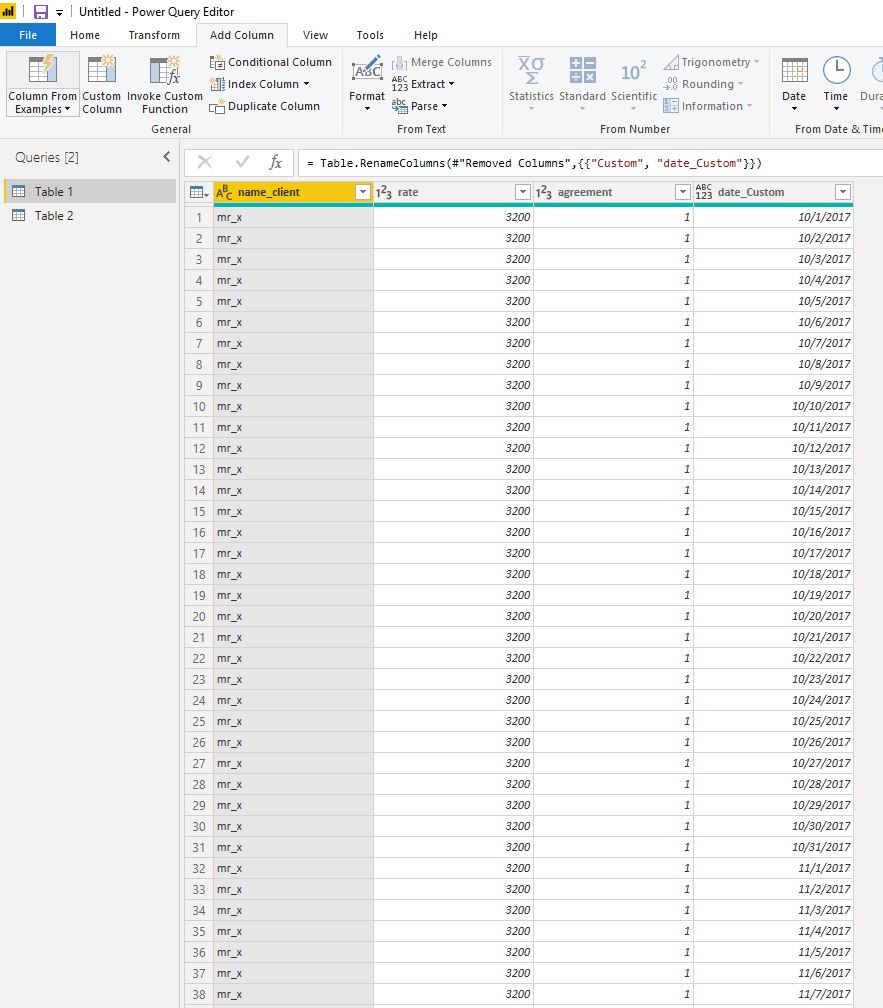This screenshot has height=1008, width=883.
Task: Select row number 38
Action: (x=199, y=994)
